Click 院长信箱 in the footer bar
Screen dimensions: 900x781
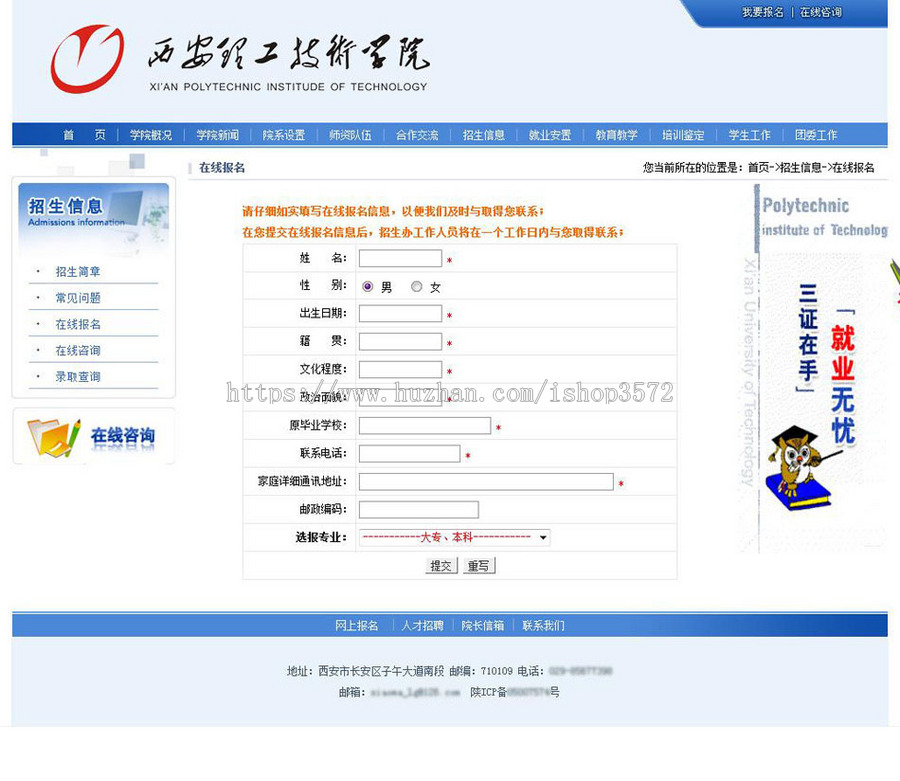(x=483, y=625)
